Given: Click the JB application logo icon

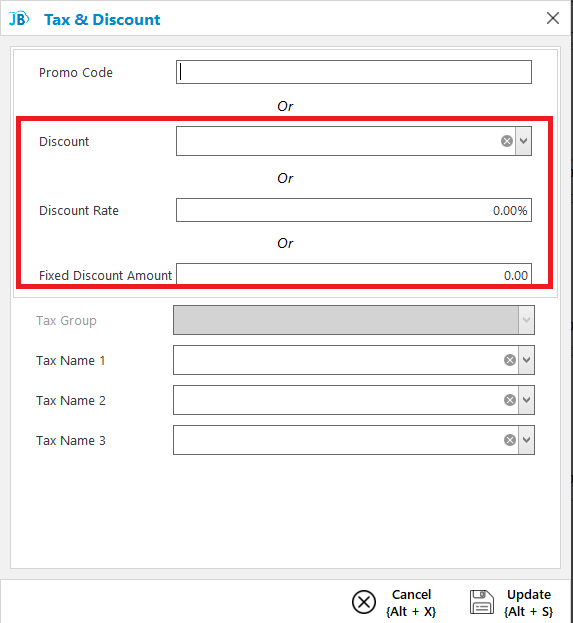Looking at the screenshot, I should (19, 19).
